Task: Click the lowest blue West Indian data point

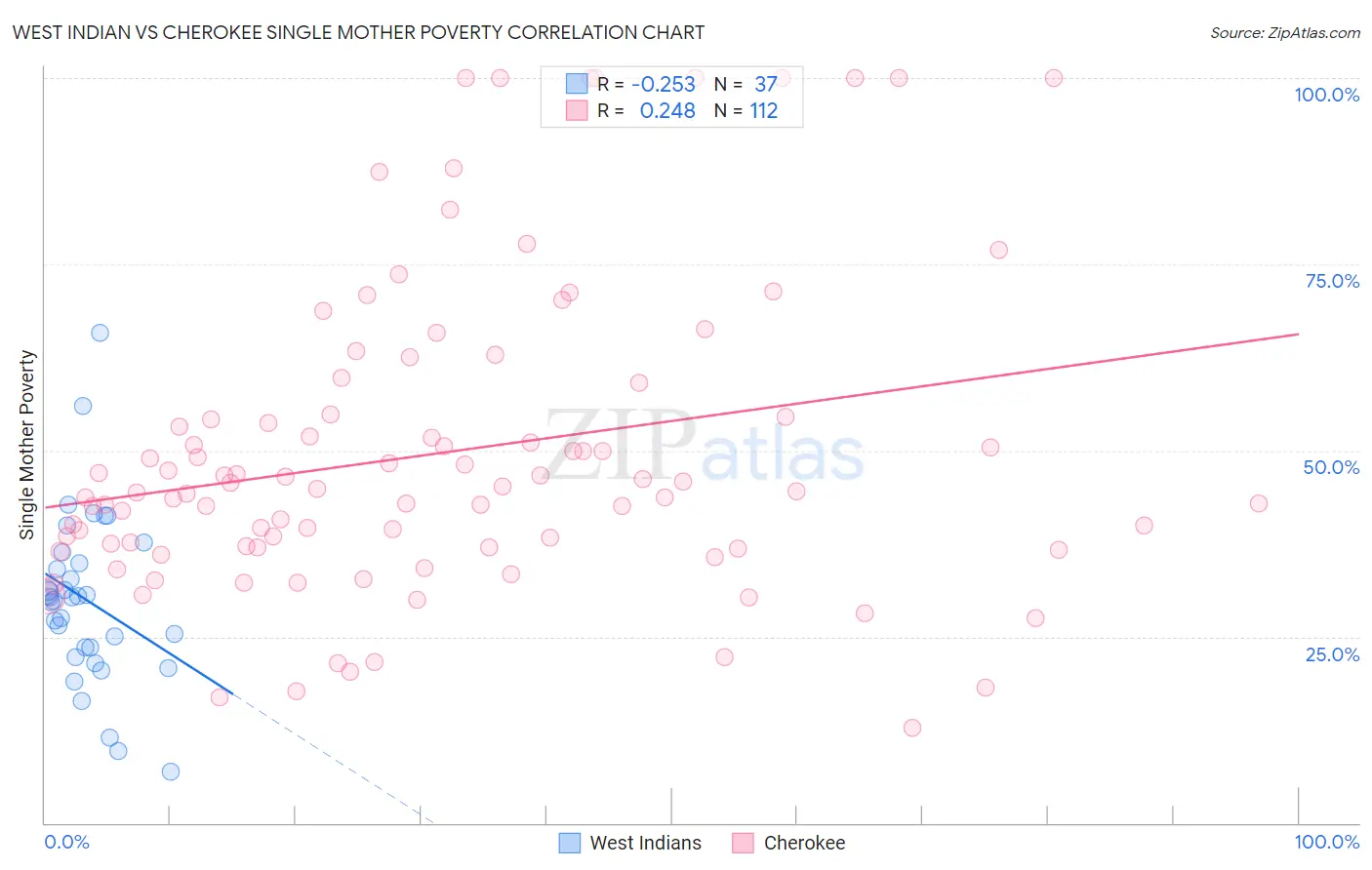Action: (x=171, y=771)
